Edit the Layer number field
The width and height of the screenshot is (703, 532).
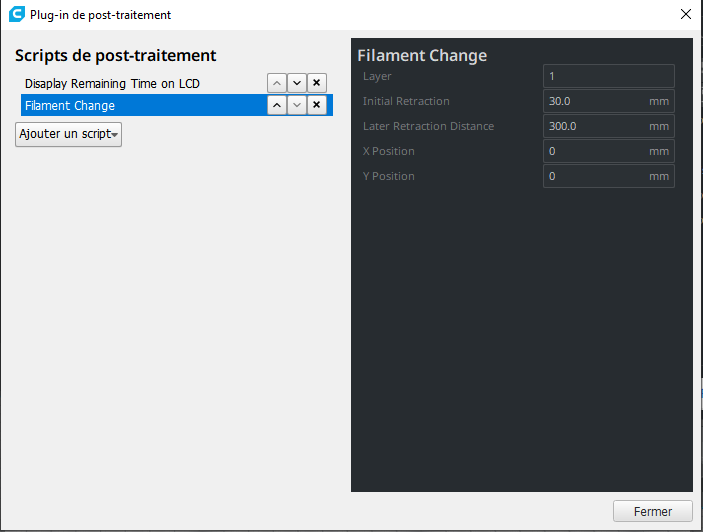click(x=609, y=76)
